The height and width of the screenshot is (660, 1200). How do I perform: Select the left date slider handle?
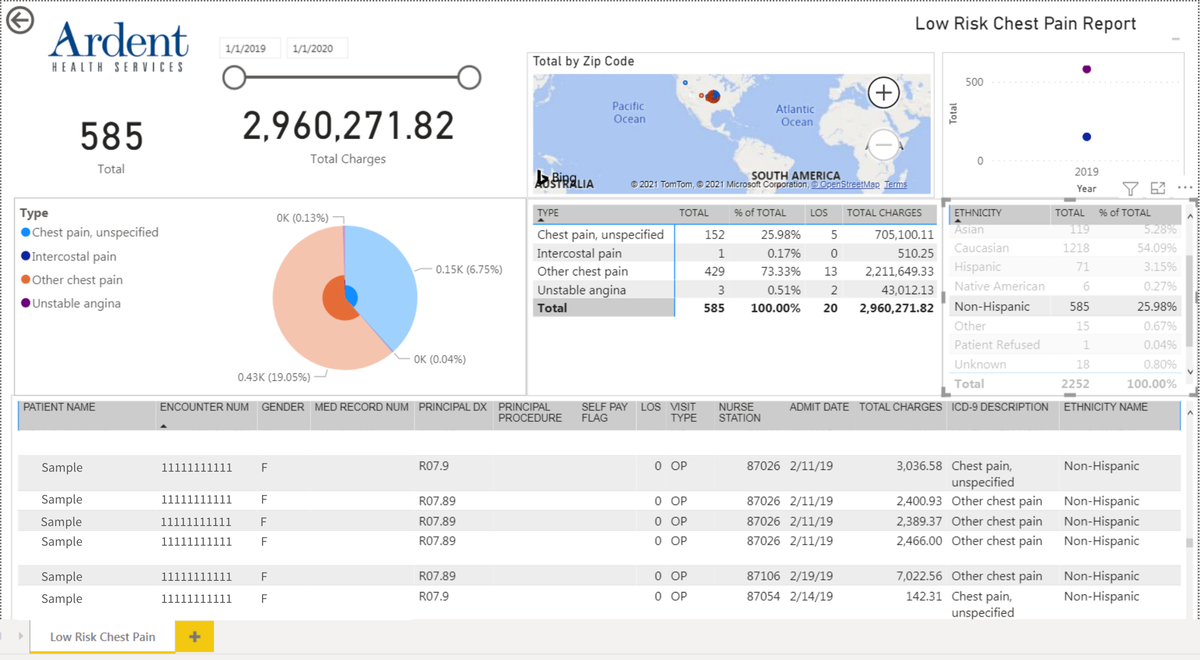(234, 78)
